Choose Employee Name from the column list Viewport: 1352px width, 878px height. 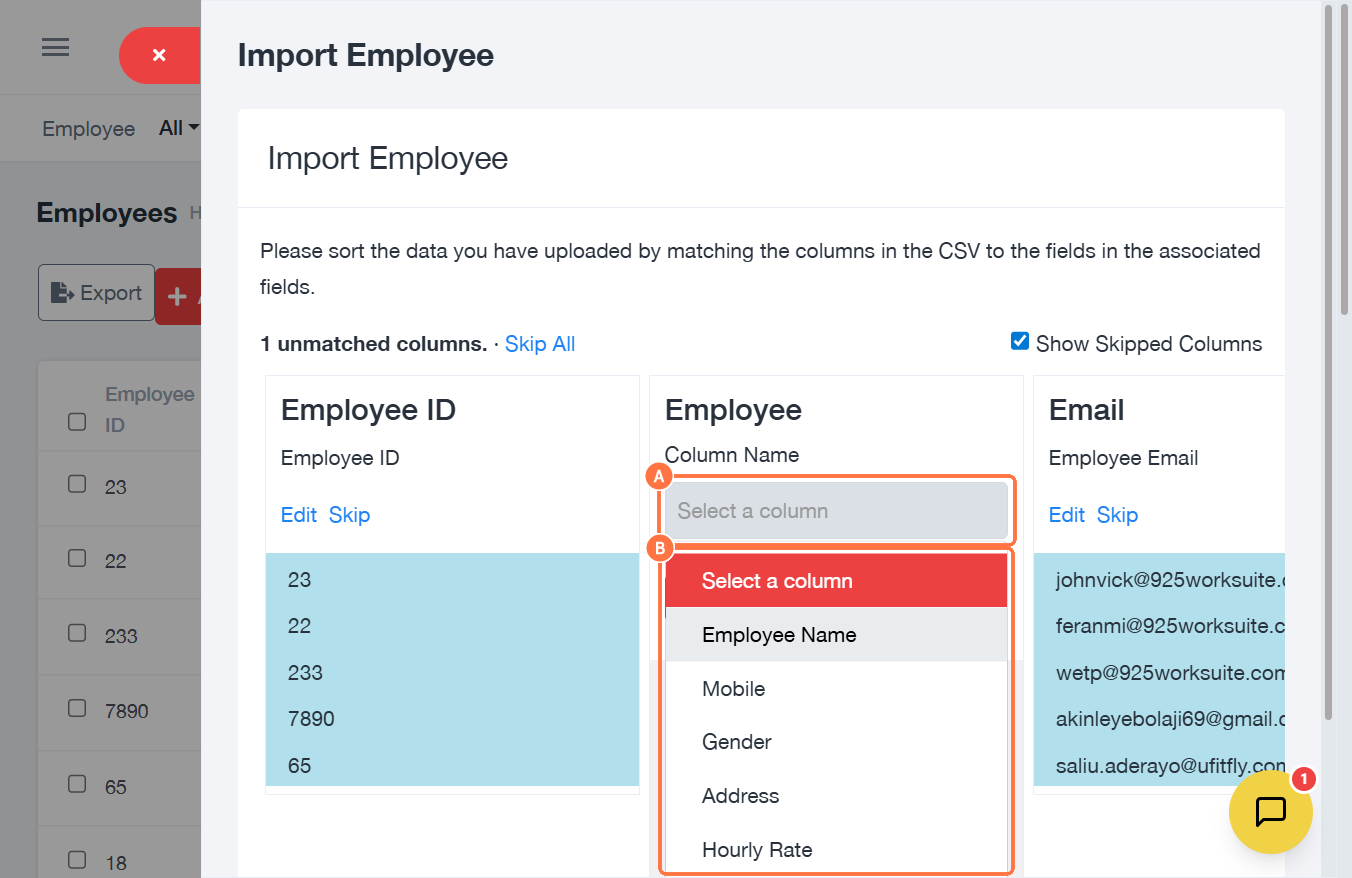[779, 635]
